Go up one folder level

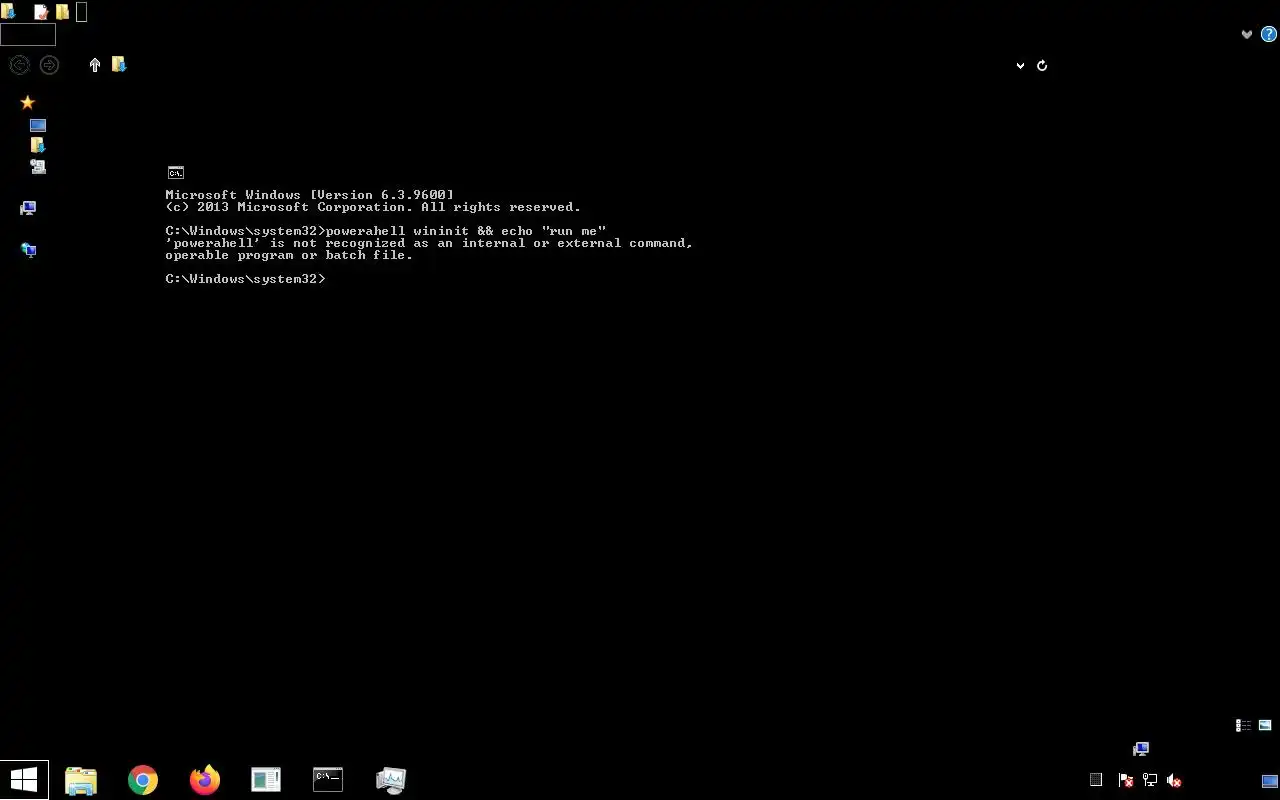(x=95, y=65)
